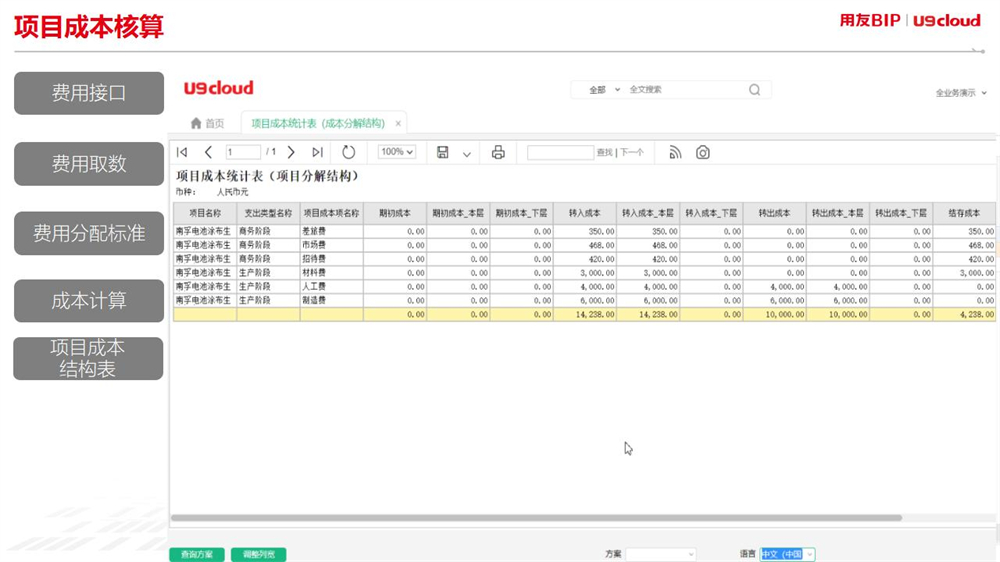Viewport: 1000px width, 562px height.
Task: Click the find text input field
Action: 560,152
